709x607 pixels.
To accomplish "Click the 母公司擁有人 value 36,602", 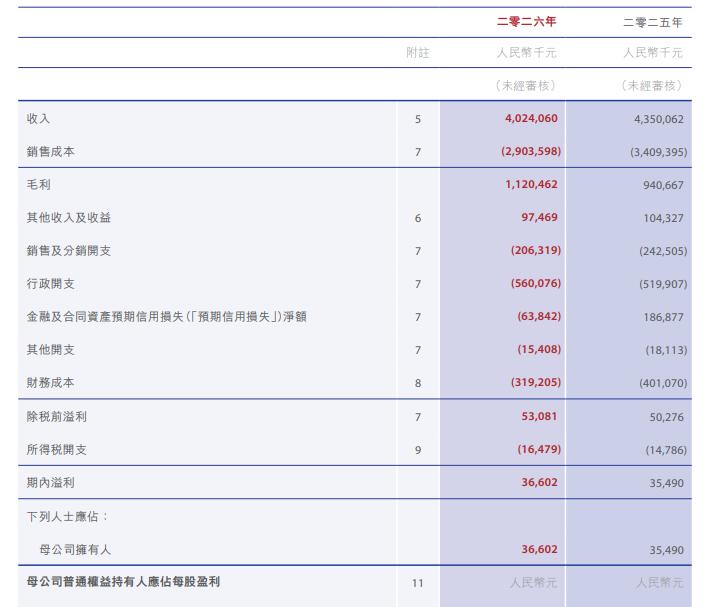I will tap(539, 550).
